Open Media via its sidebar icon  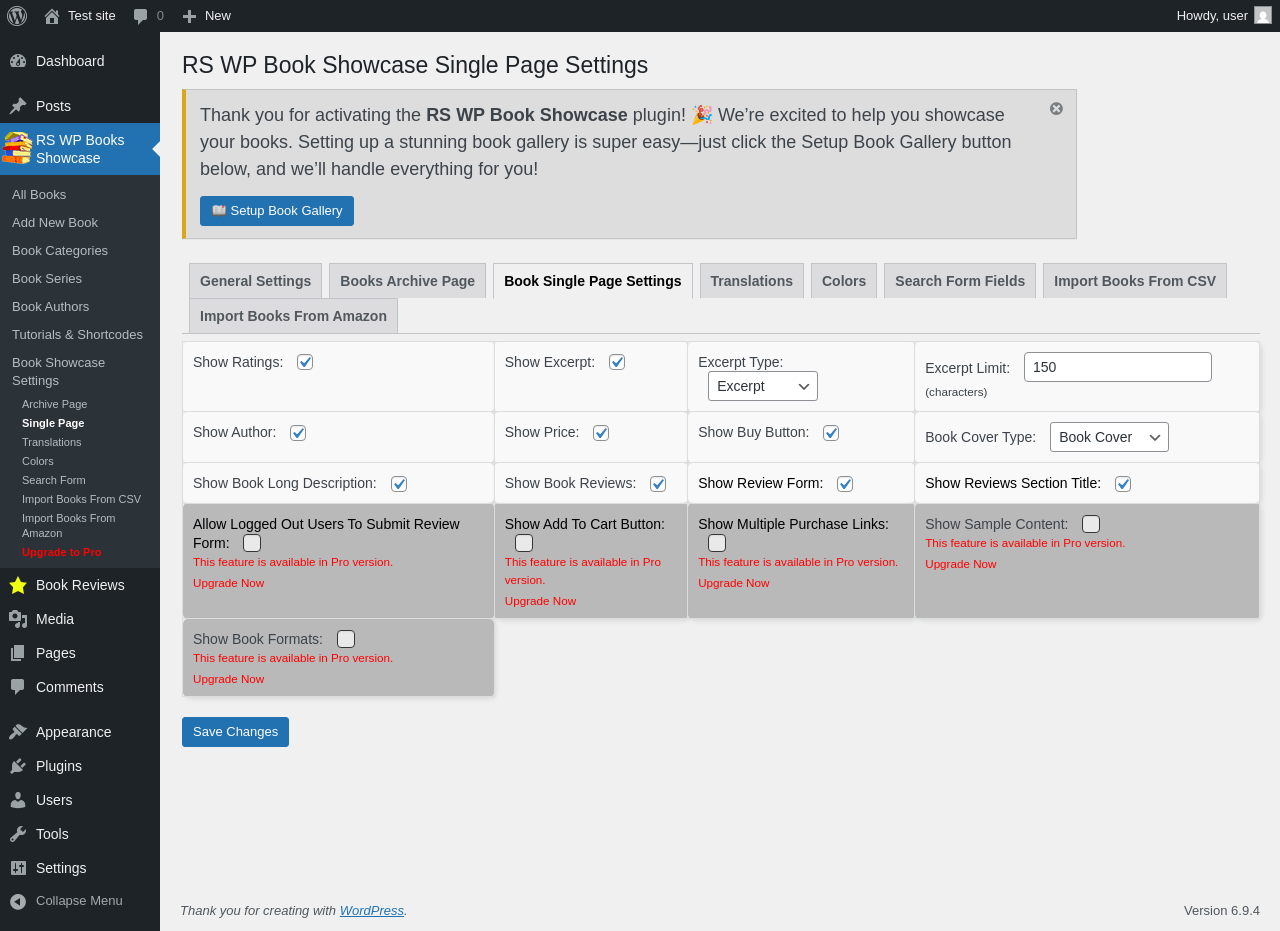click(18, 619)
